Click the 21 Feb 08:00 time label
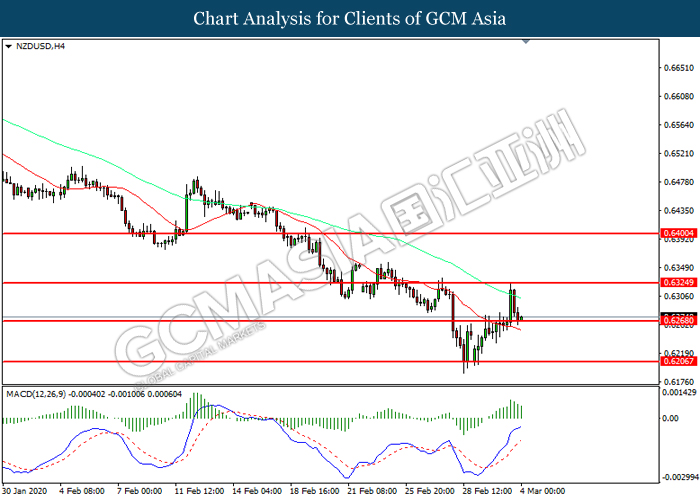The width and height of the screenshot is (700, 500). coord(372,491)
